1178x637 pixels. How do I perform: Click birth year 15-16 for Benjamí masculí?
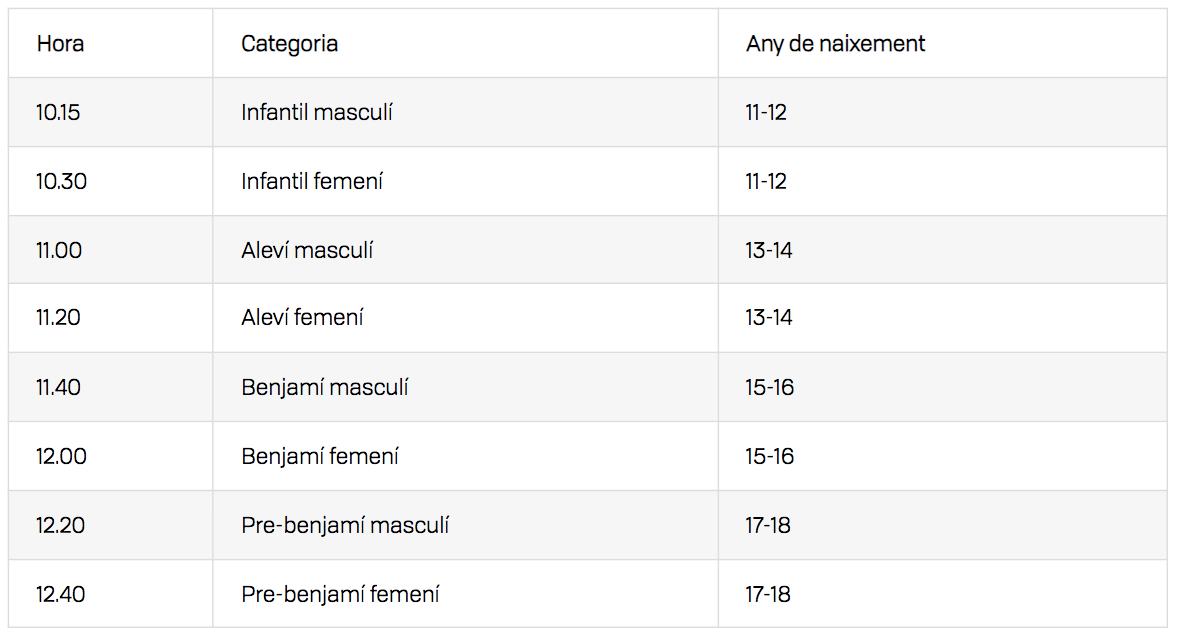click(769, 387)
